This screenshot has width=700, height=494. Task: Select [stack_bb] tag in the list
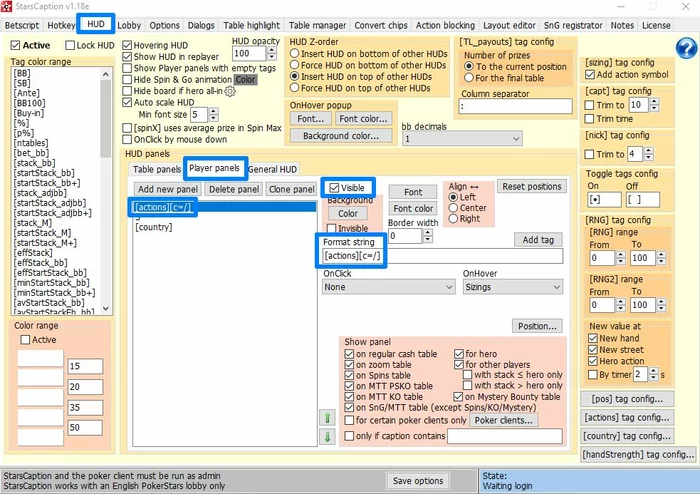(34, 163)
